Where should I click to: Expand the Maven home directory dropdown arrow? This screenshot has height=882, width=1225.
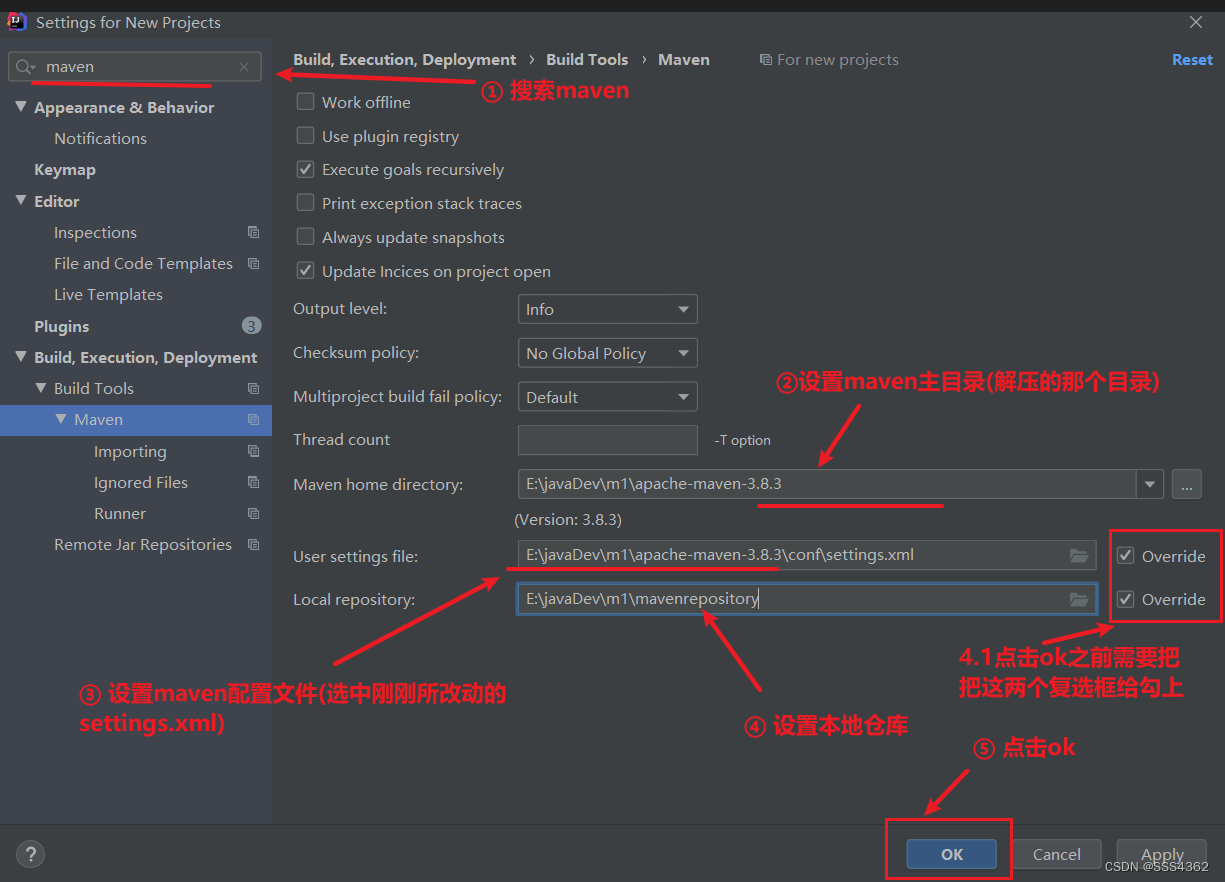[1149, 484]
